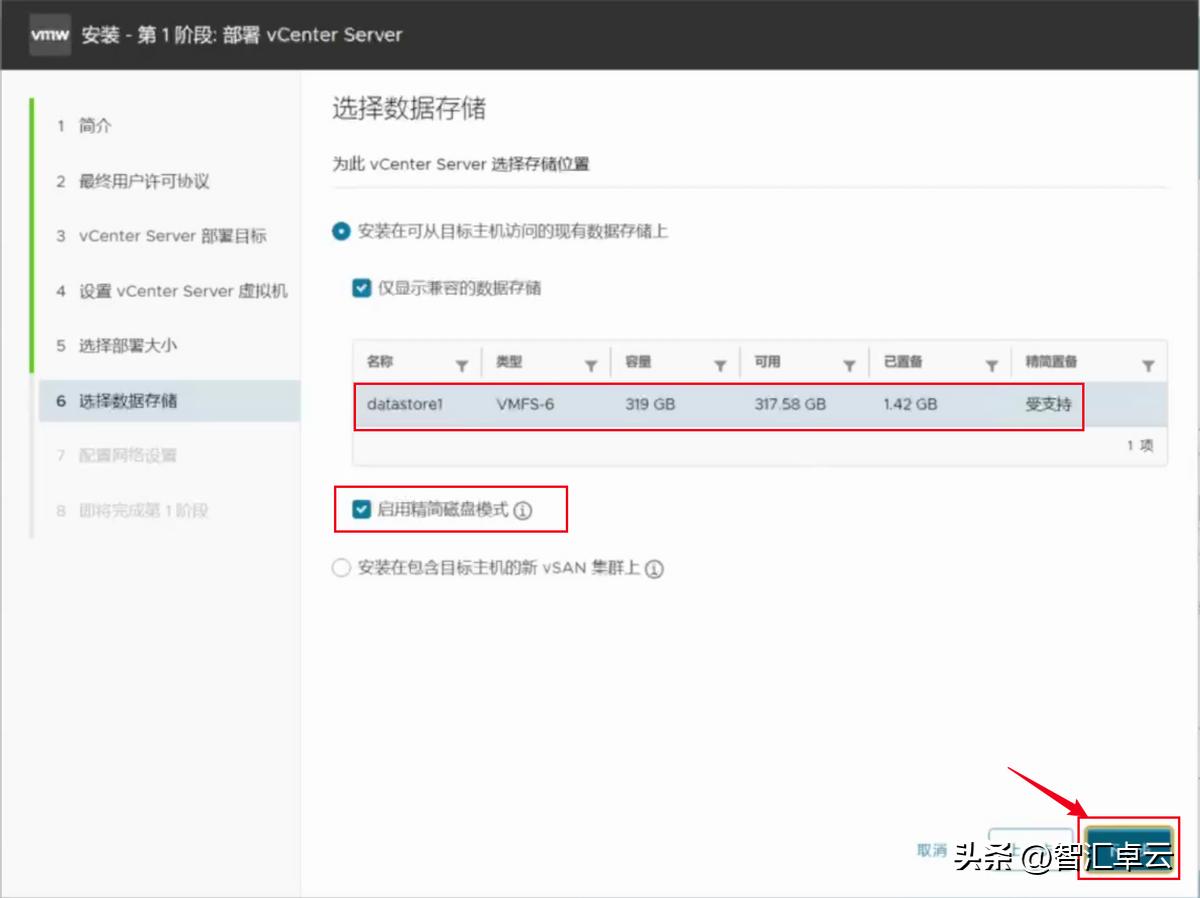Open filter for 类型 column
The image size is (1200, 898).
point(591,365)
